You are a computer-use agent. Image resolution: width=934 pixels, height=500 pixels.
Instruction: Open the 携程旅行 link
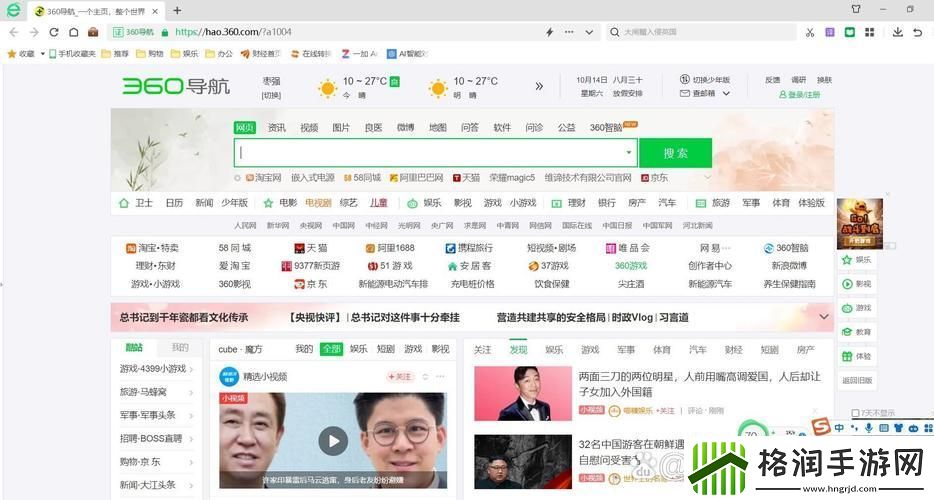coord(469,248)
